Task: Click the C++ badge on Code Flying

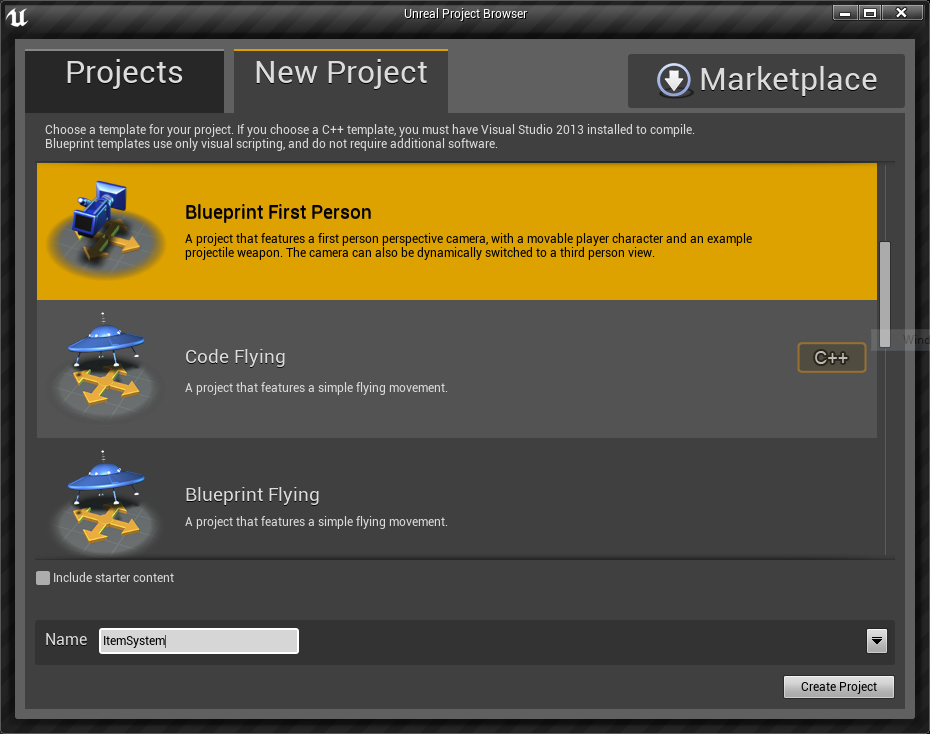Action: tap(832, 358)
